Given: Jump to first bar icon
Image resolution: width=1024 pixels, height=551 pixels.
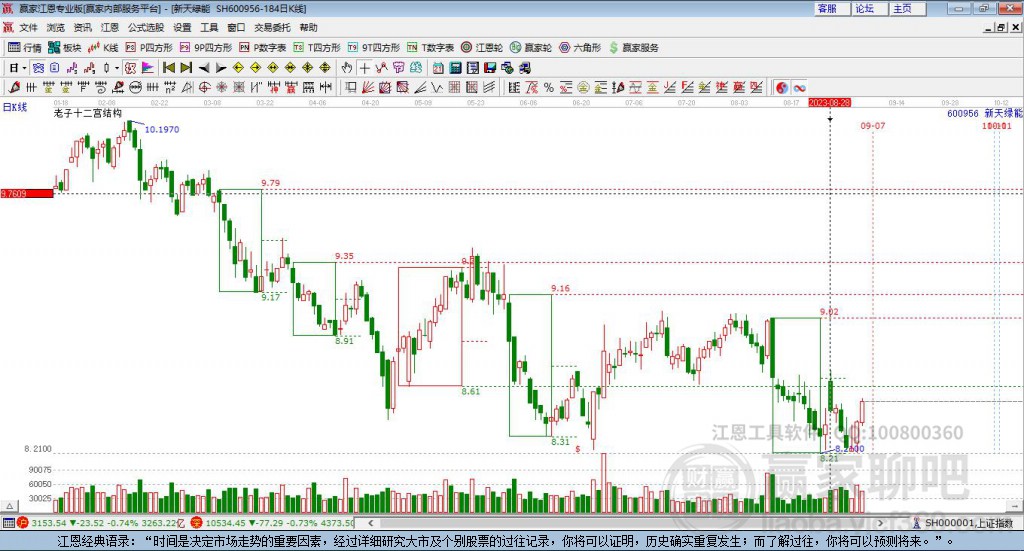Looking at the screenshot, I should click(x=169, y=68).
